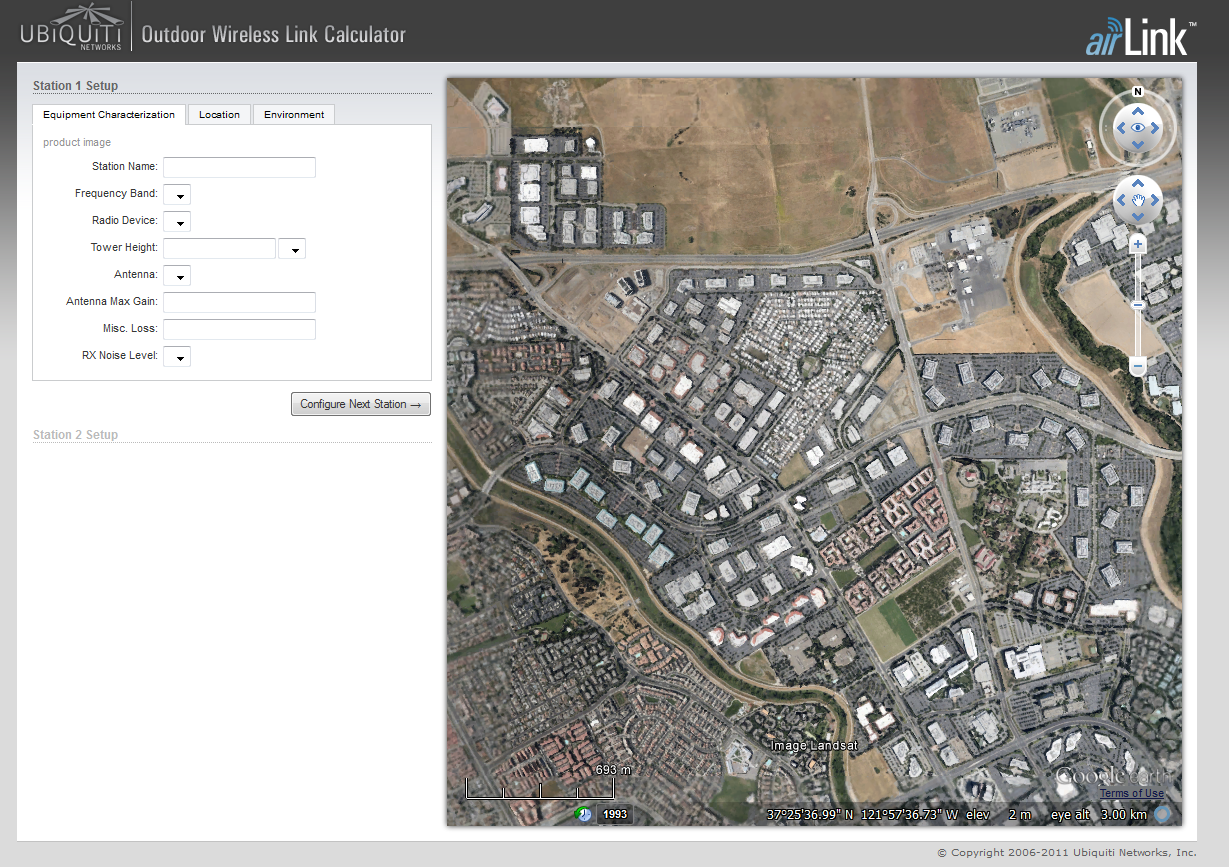Click the 1993 imagery year label
The image size is (1229, 867).
tap(615, 814)
